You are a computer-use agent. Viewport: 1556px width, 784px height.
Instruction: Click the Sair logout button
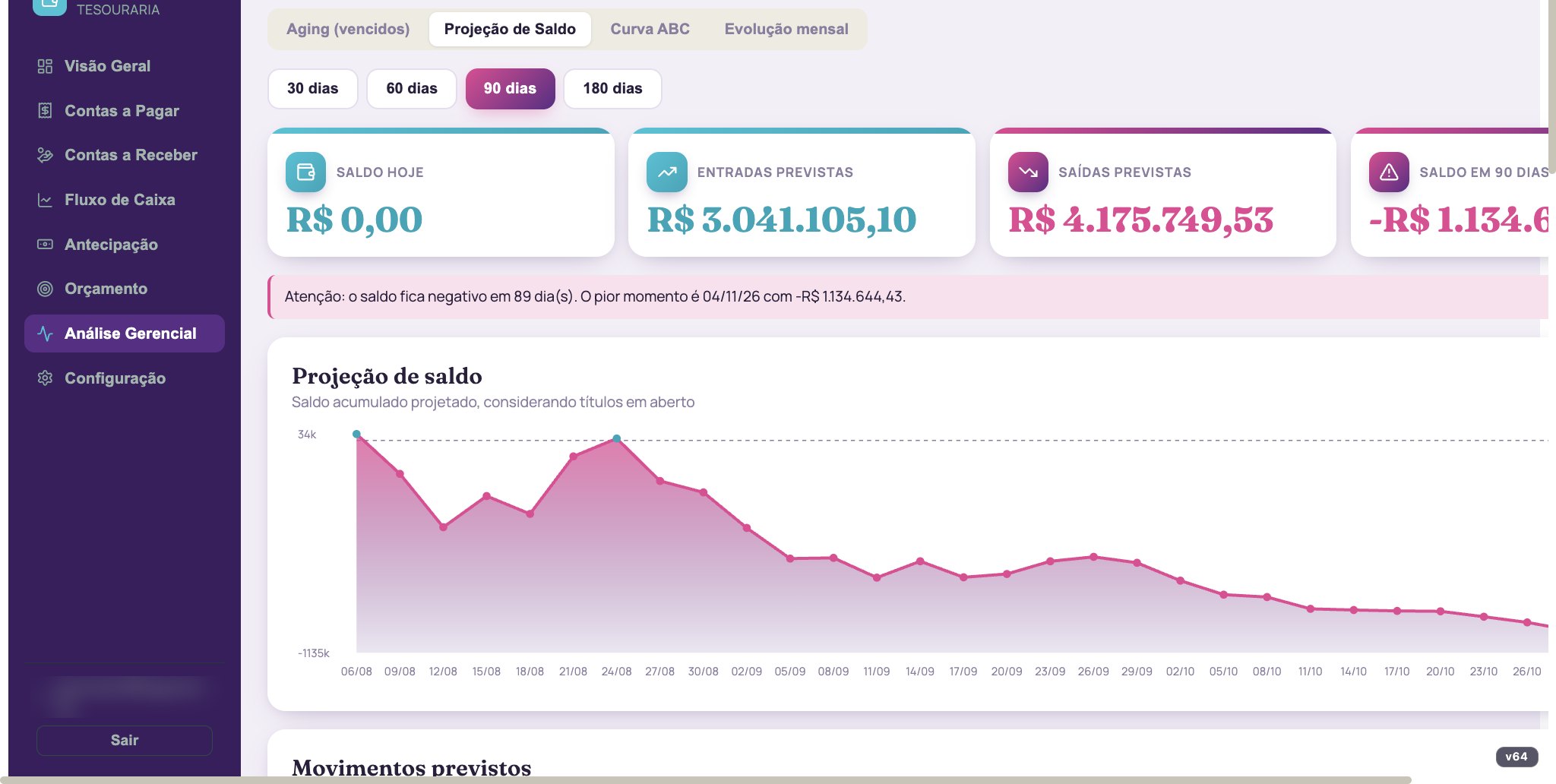click(125, 740)
